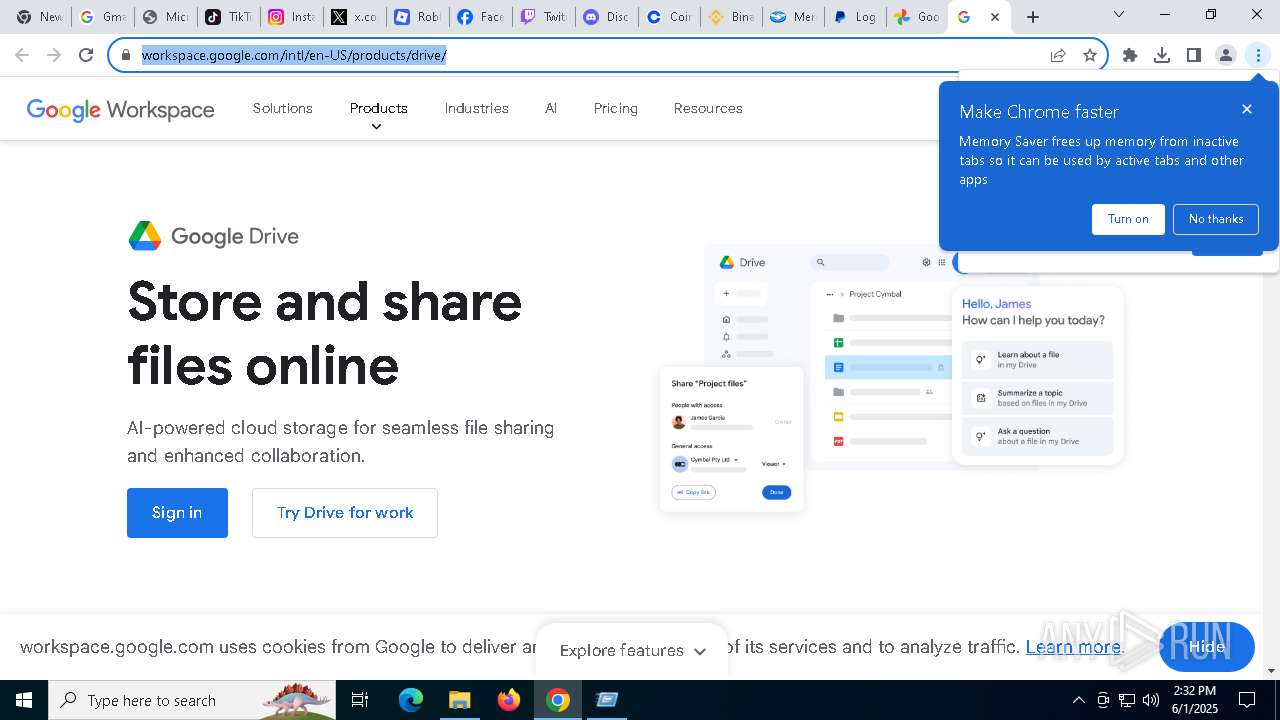Open the notification center
Image resolution: width=1280 pixels, height=720 pixels.
[x=1247, y=700]
